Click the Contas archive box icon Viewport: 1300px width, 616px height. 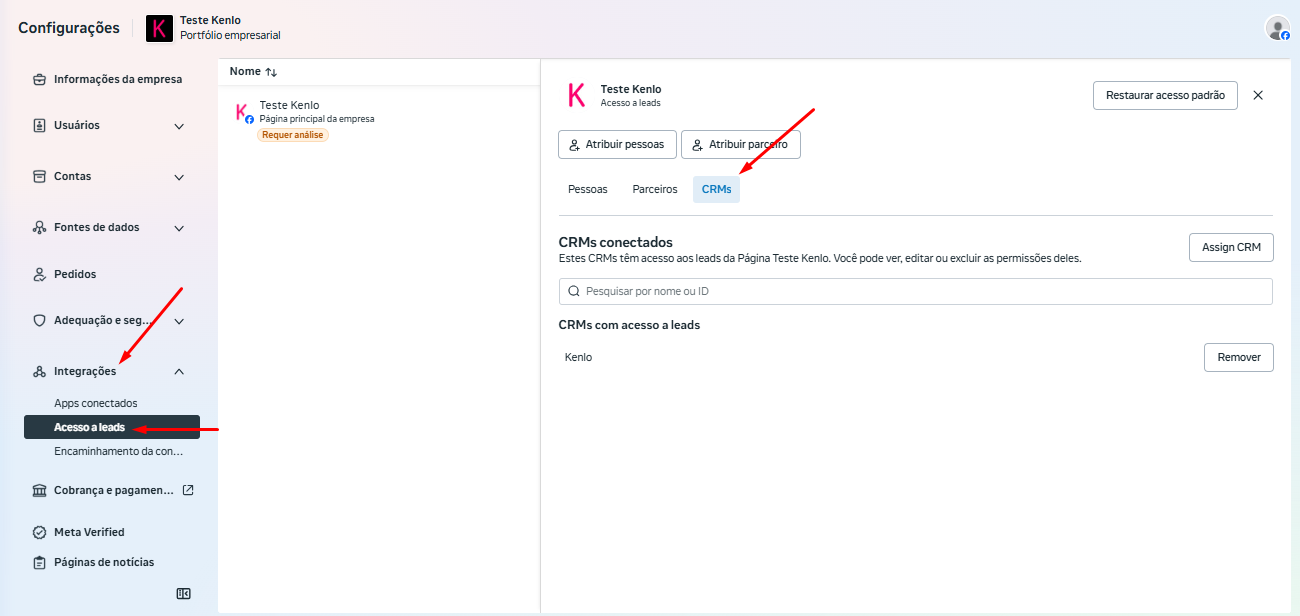click(x=39, y=176)
